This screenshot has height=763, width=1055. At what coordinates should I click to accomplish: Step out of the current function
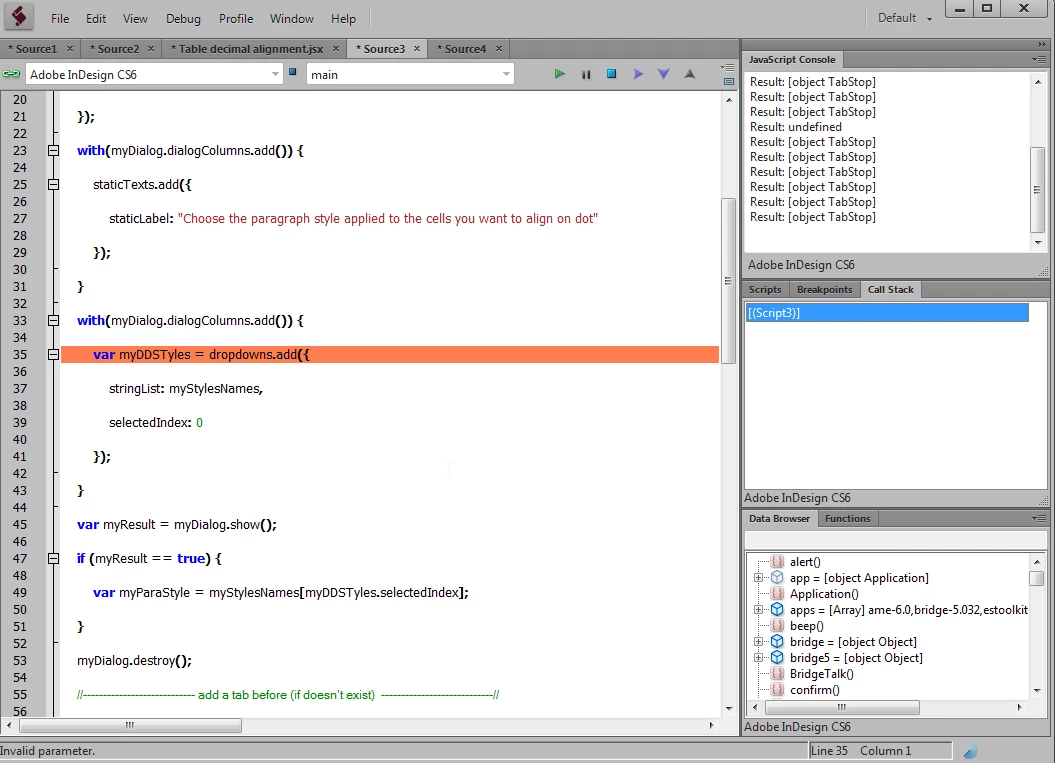pyautogui.click(x=690, y=74)
